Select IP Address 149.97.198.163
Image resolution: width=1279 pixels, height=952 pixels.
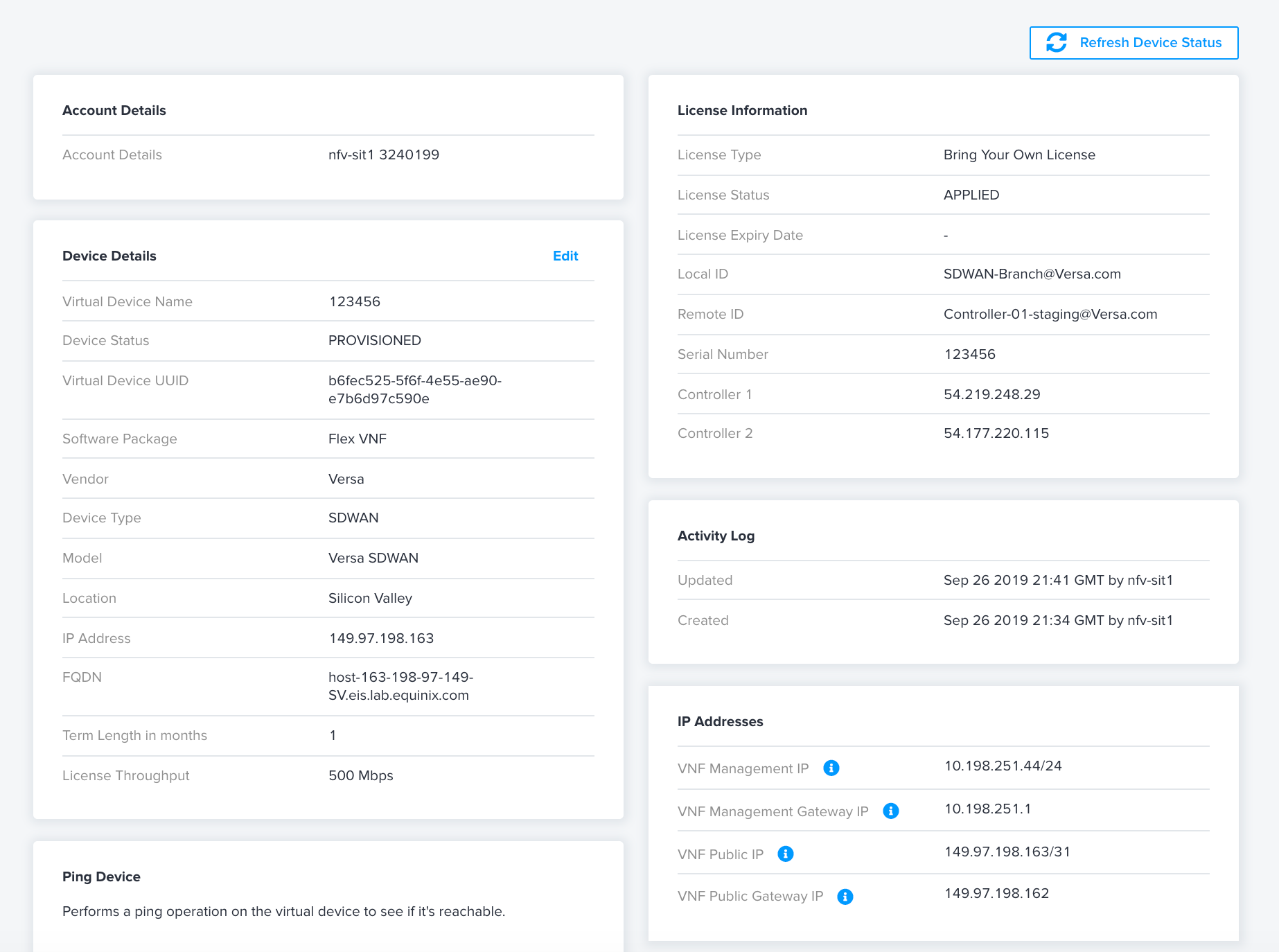381,638
